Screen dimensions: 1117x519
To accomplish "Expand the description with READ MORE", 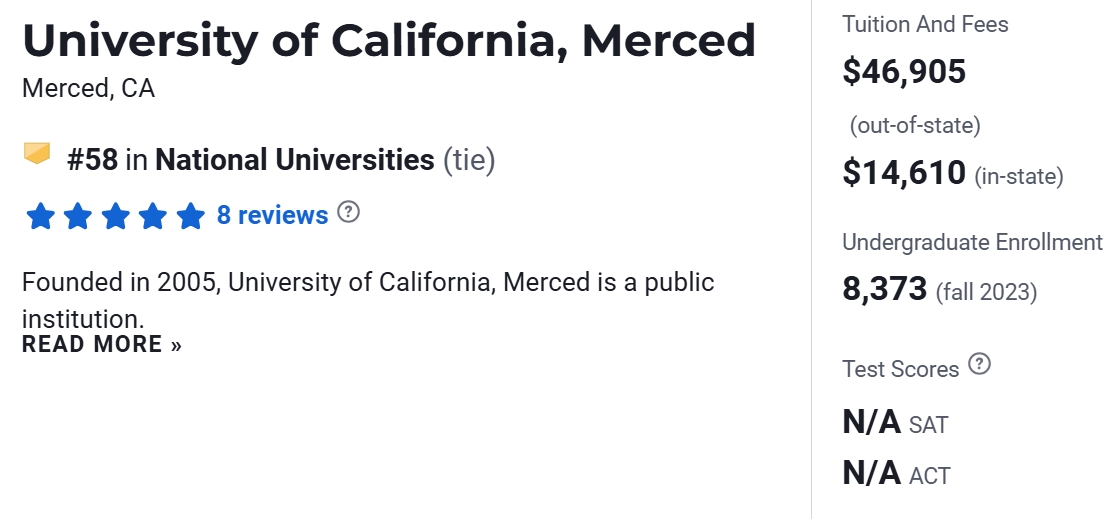I will point(101,345).
